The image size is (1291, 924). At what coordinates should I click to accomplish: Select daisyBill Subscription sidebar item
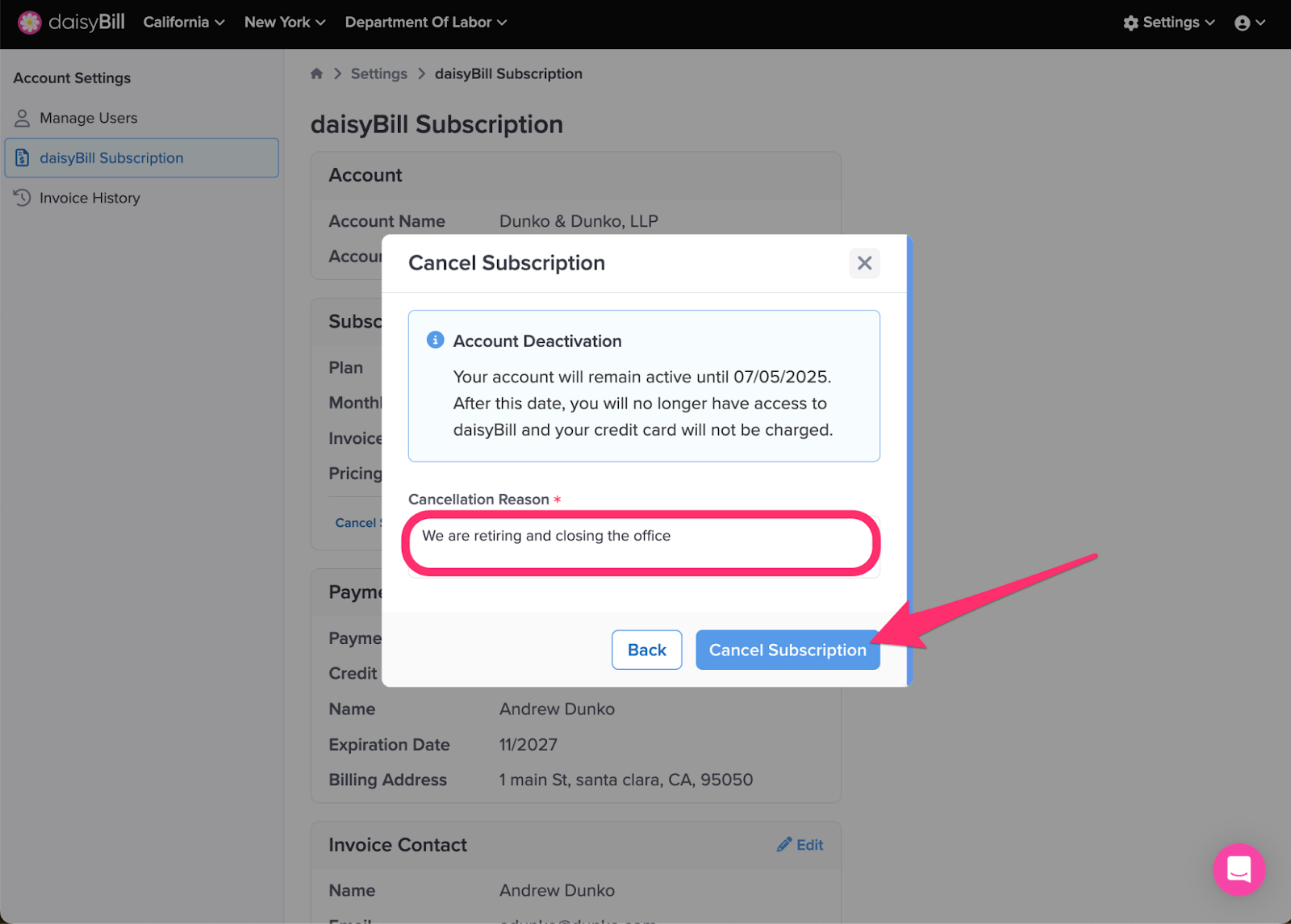pyautogui.click(x=142, y=158)
